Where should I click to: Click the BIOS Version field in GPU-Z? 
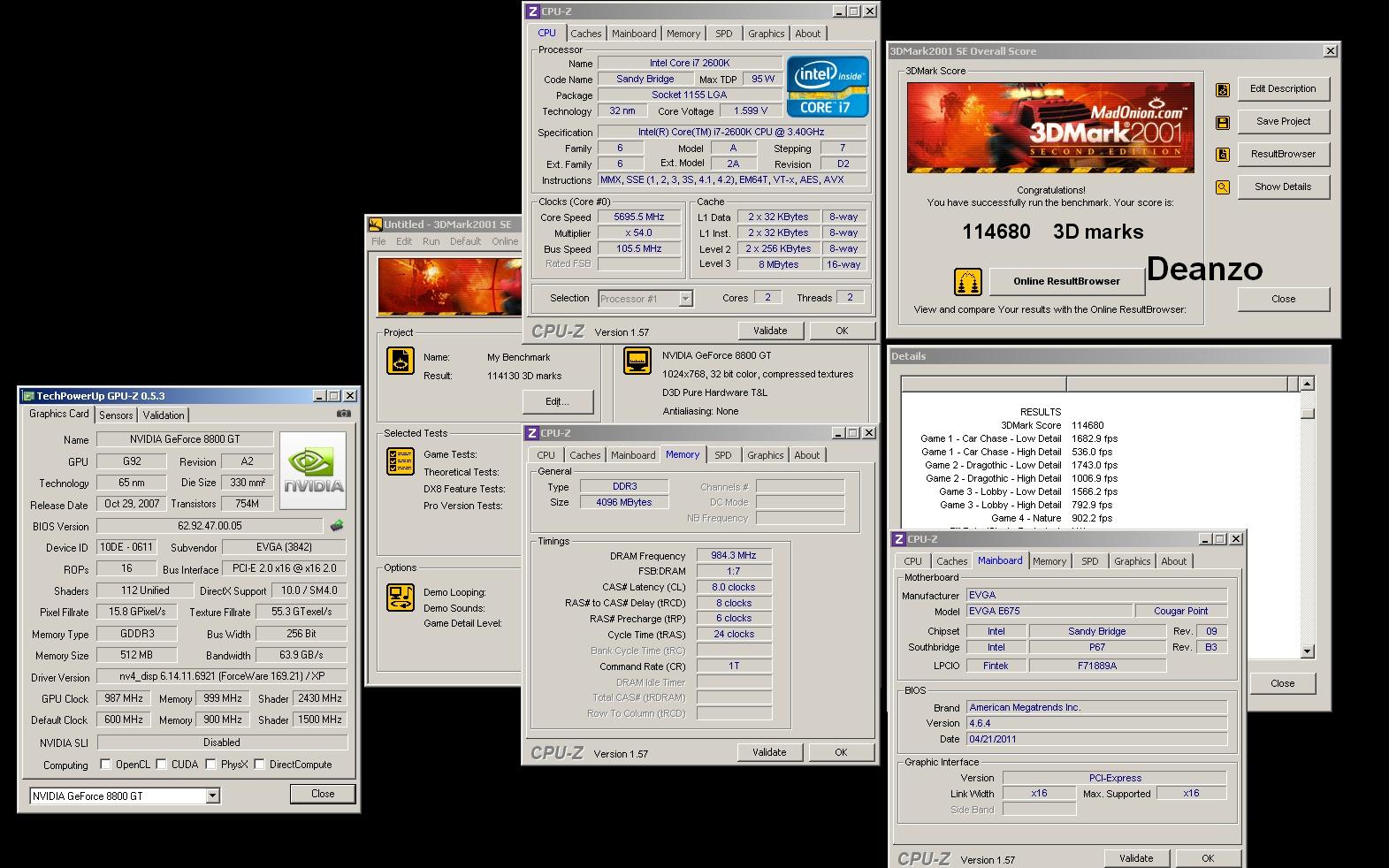pos(211,526)
